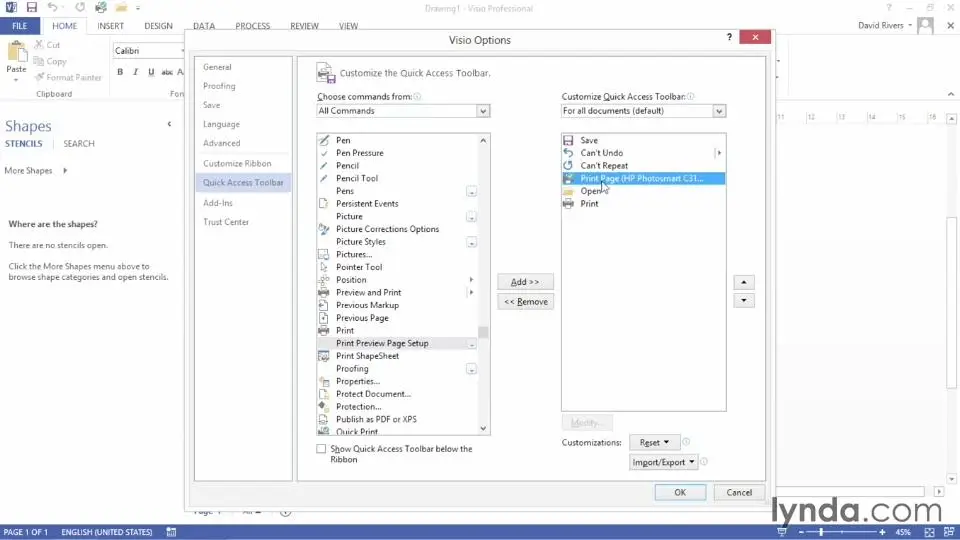The image size is (960, 540).
Task: Click commands list scrollbar thumb
Action: pyautogui.click(x=483, y=332)
